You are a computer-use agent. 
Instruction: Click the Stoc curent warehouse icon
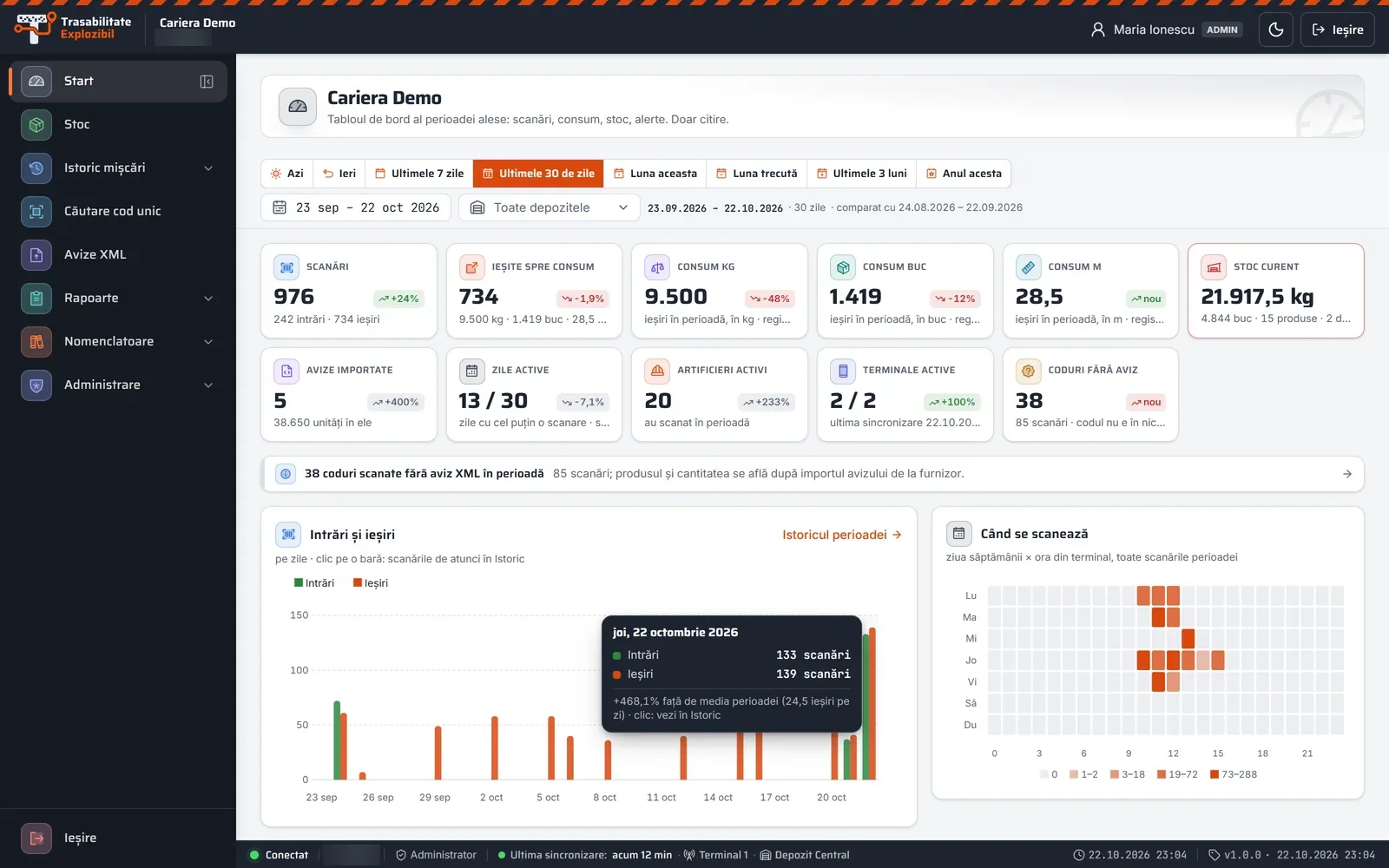(1214, 266)
